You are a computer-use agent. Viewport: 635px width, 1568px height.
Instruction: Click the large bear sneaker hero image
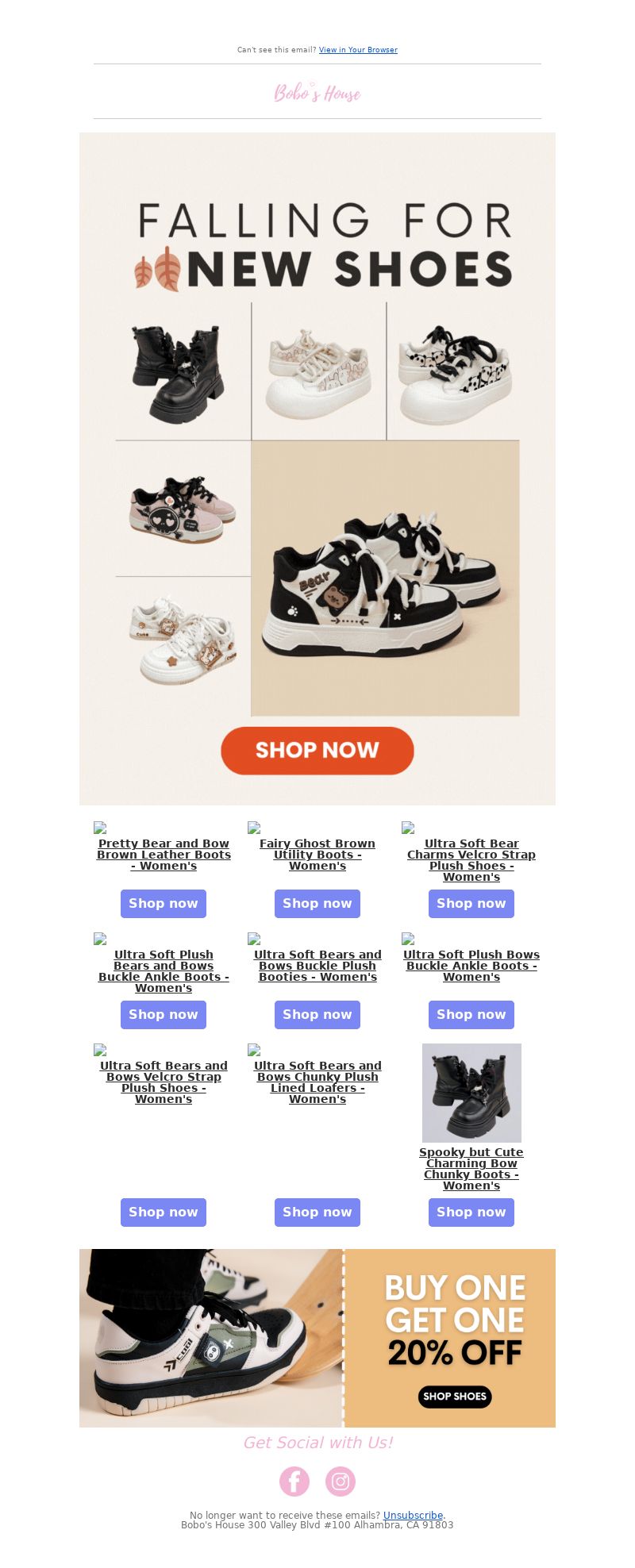[x=386, y=578]
